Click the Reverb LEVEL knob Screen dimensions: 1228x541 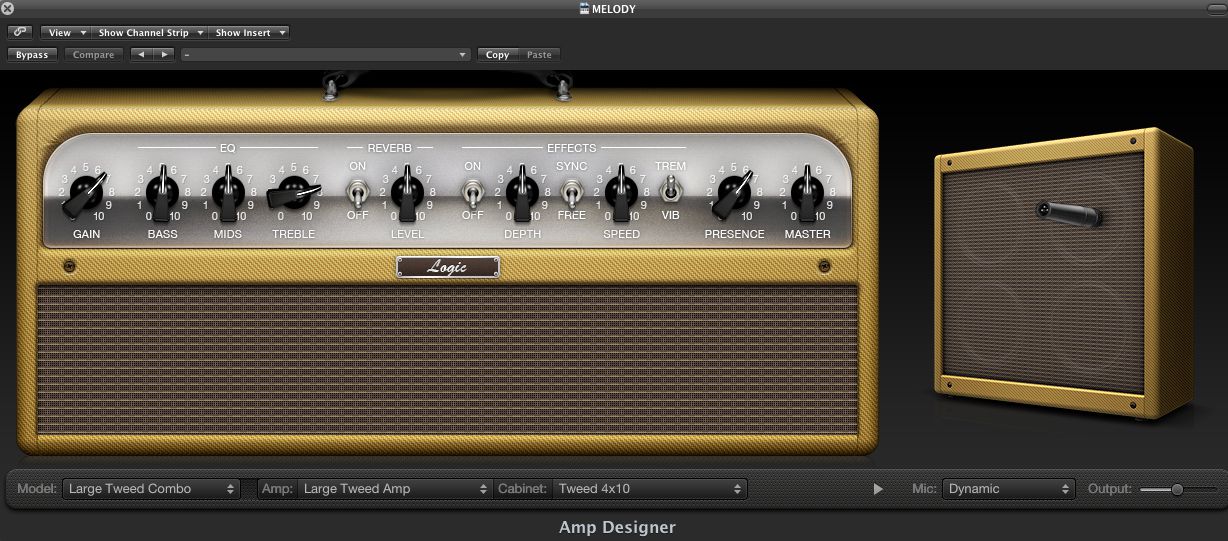407,191
